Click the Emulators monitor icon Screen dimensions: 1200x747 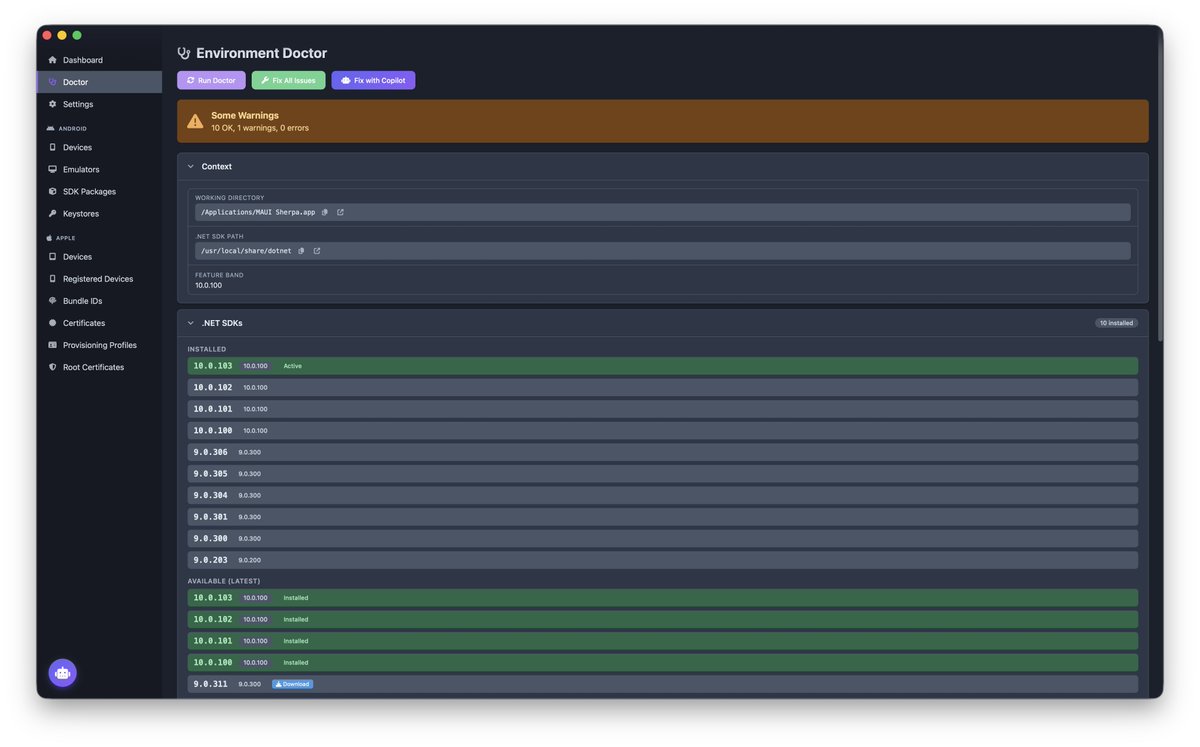(x=53, y=169)
